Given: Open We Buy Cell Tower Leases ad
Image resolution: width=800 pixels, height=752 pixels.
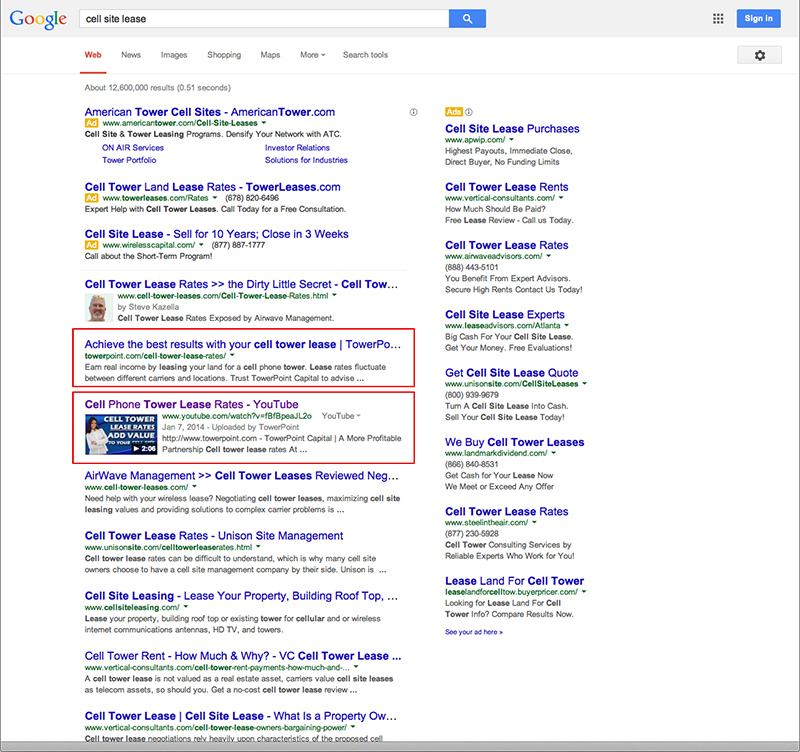Looking at the screenshot, I should tap(515, 442).
